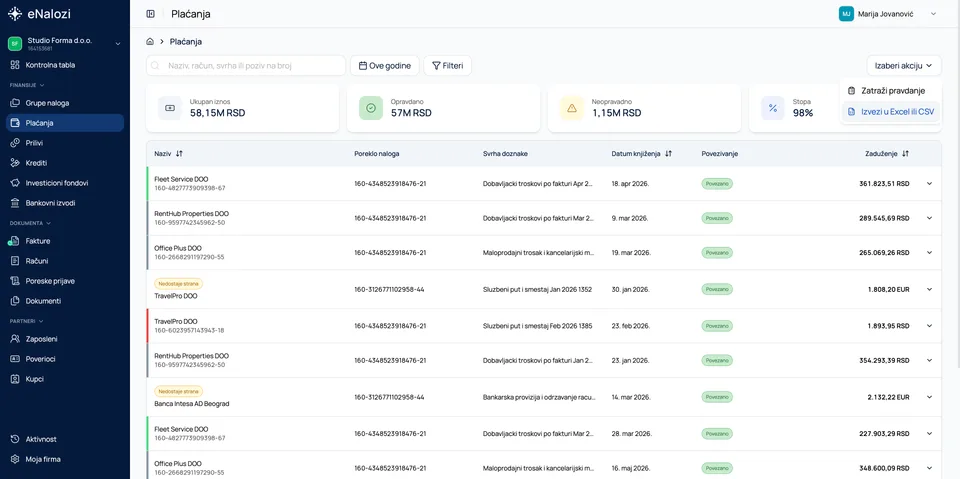Toggle the sidebar panel icon
This screenshot has height=479, width=960.
(151, 13)
